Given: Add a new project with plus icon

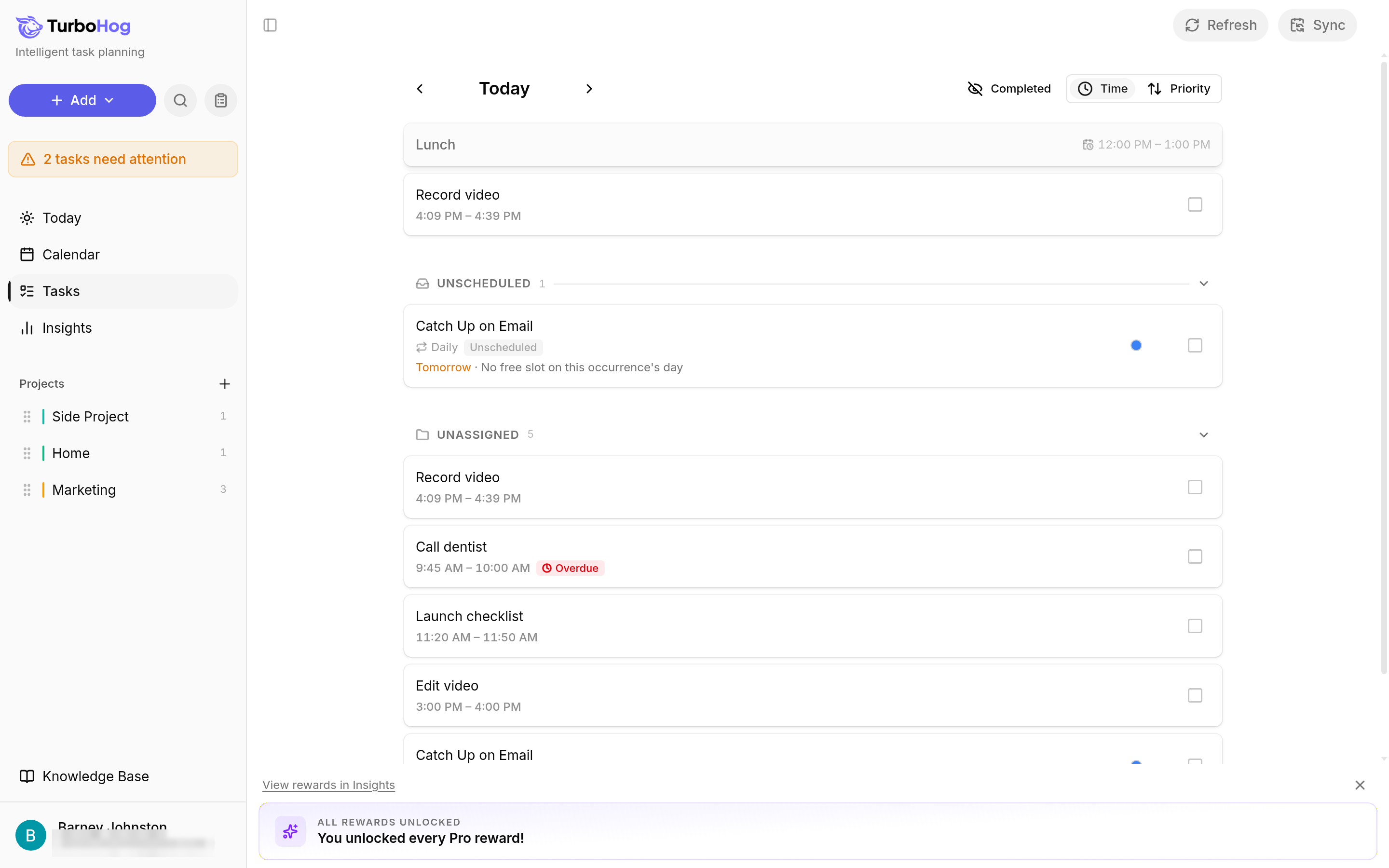Looking at the screenshot, I should pyautogui.click(x=224, y=383).
